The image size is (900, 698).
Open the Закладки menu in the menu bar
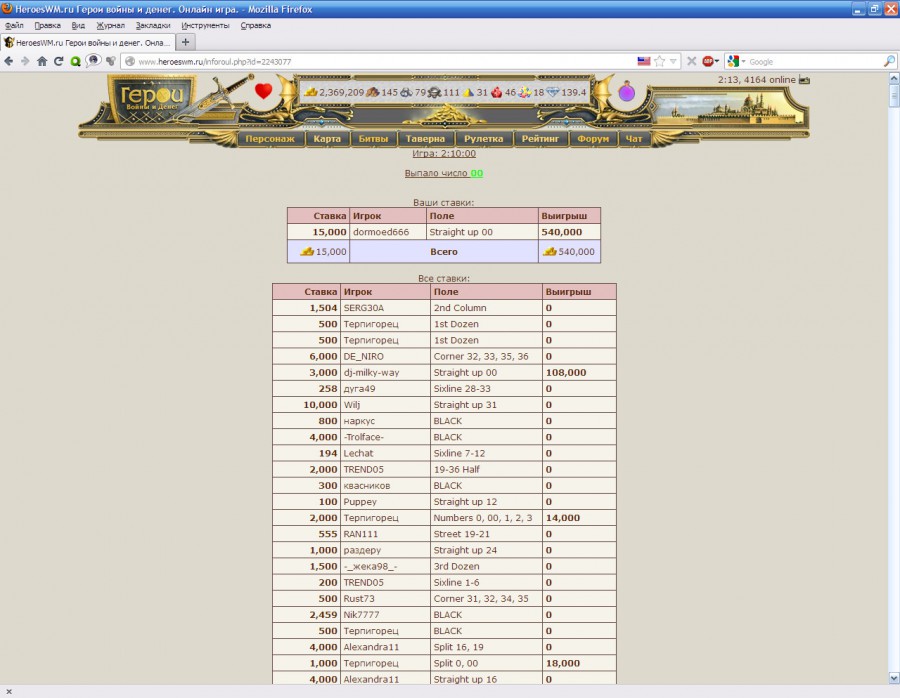(x=152, y=25)
